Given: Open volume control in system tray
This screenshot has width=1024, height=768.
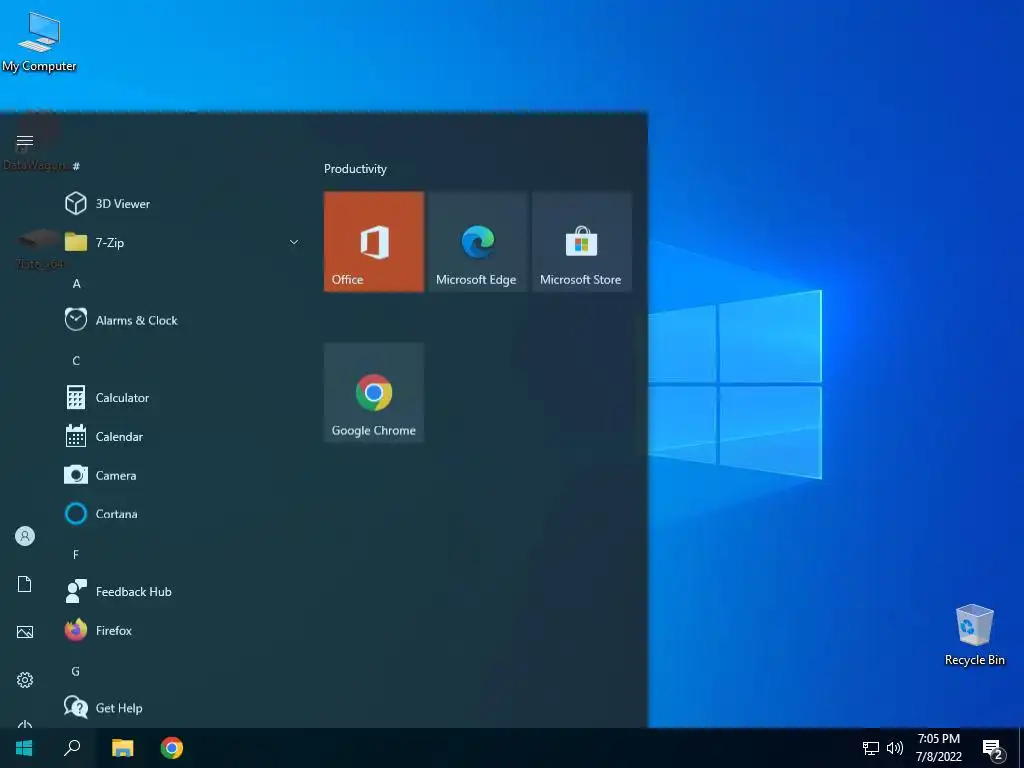Looking at the screenshot, I should click(x=895, y=748).
